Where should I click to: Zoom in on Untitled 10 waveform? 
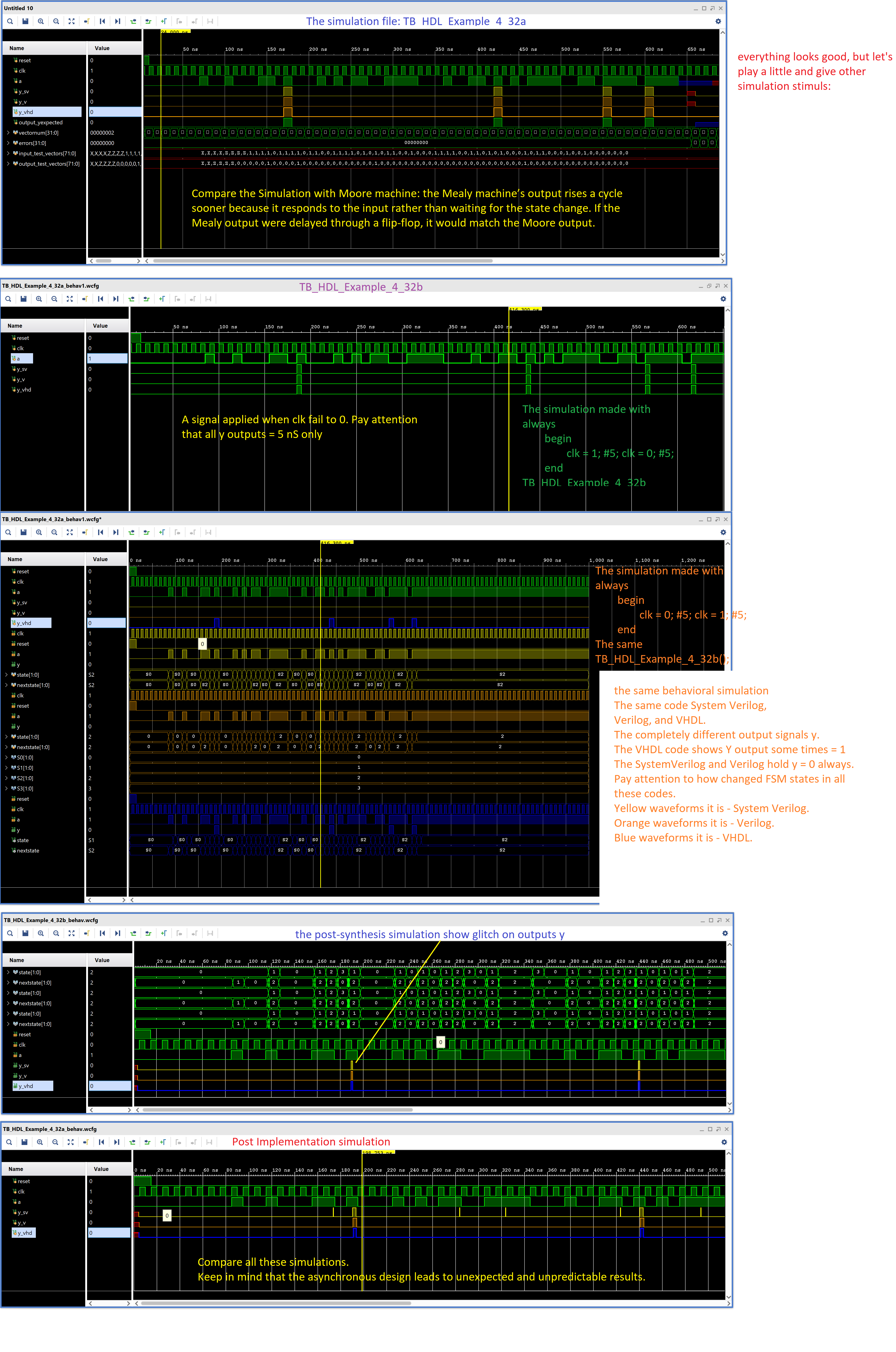tap(41, 21)
